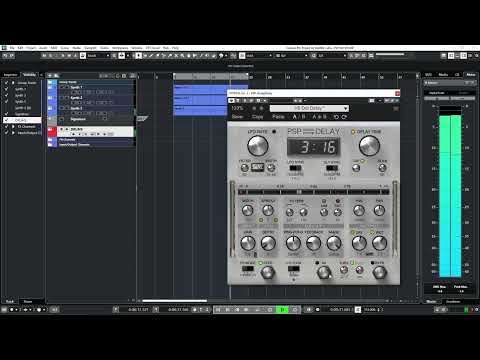Open the Audio menu
Viewport: 480px width, 360px height.
pos(43,48)
